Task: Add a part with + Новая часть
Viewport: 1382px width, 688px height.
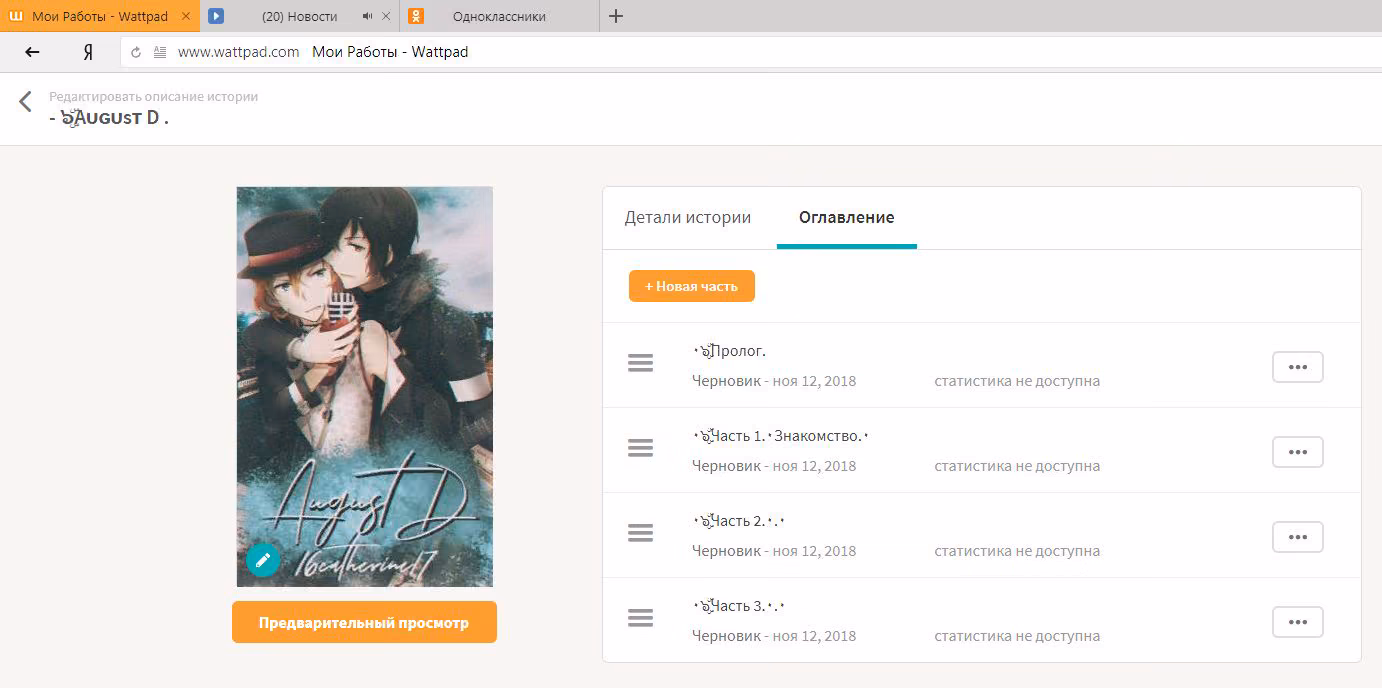Action: click(692, 286)
